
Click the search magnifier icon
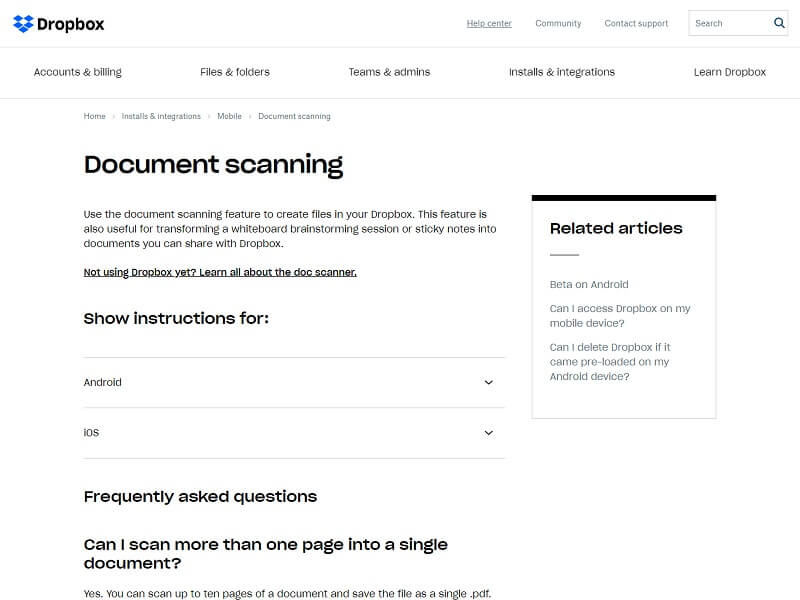pyautogui.click(x=779, y=23)
